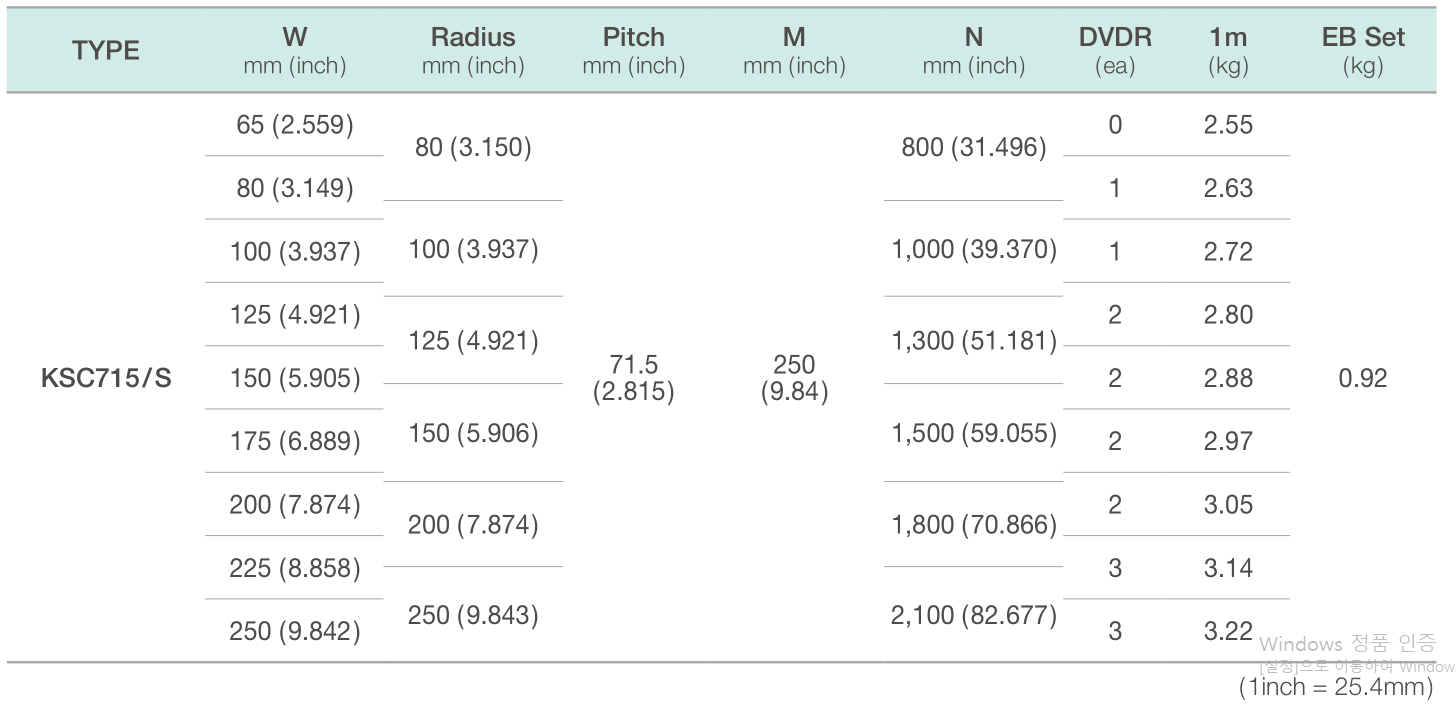Viewport: 1456px width, 710px height.
Task: Select the 80 (3.150) radius cell
Action: (x=473, y=148)
